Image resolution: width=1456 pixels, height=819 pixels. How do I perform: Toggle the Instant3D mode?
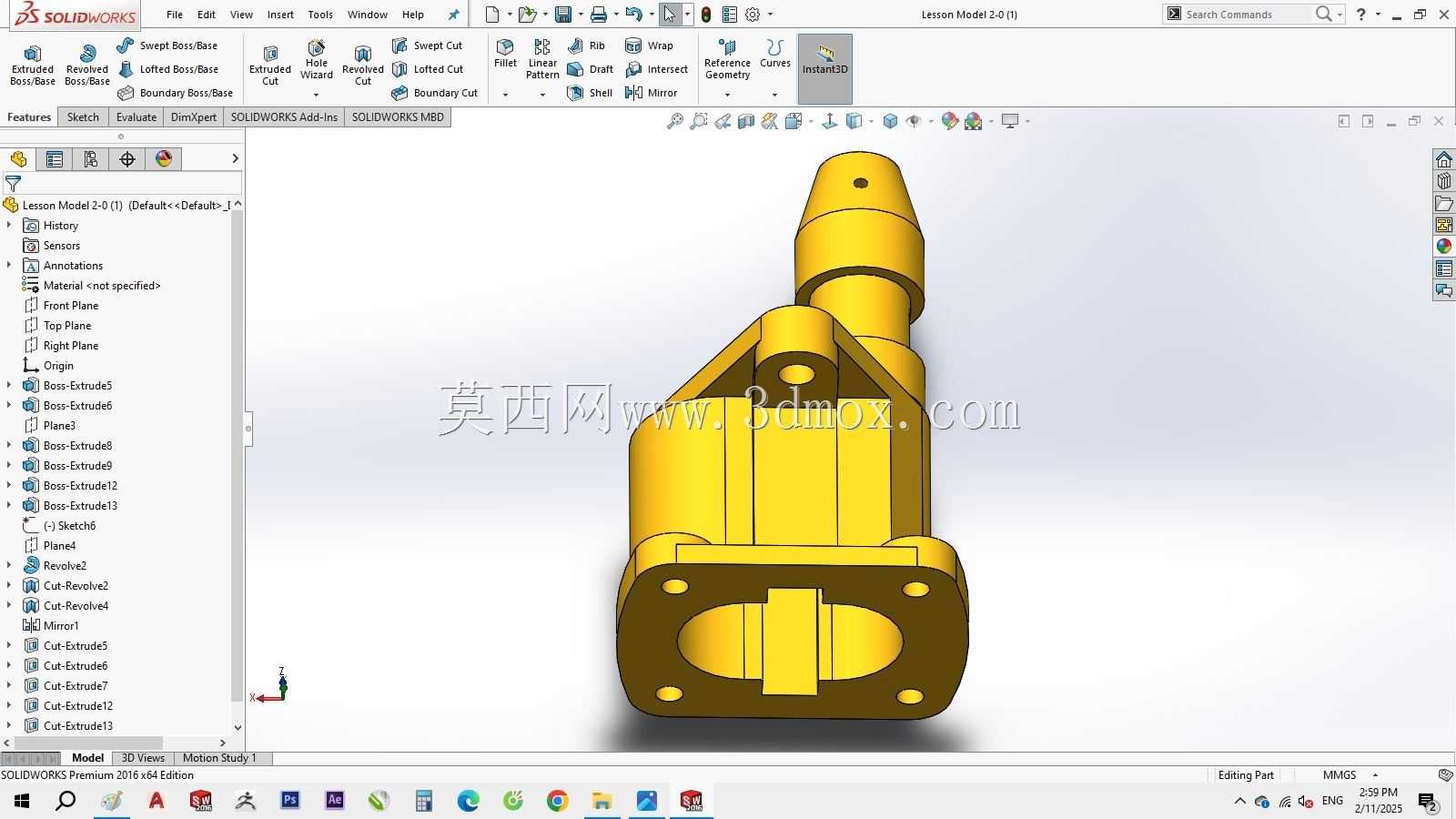coord(825,69)
